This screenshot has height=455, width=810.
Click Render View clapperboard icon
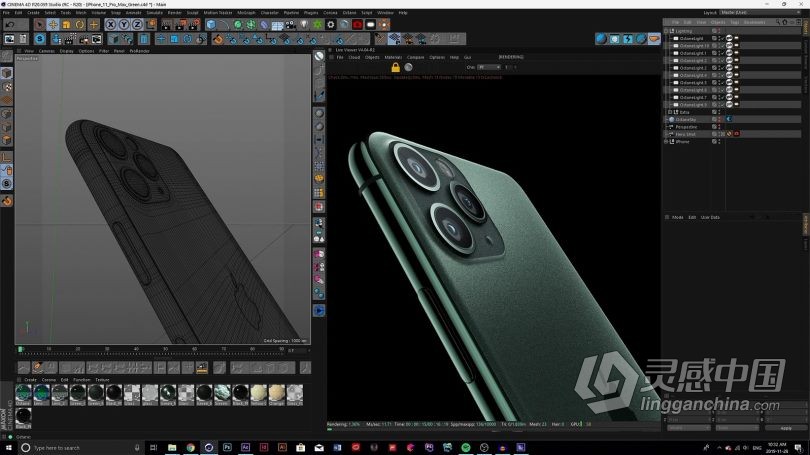pyautogui.click(x=167, y=24)
